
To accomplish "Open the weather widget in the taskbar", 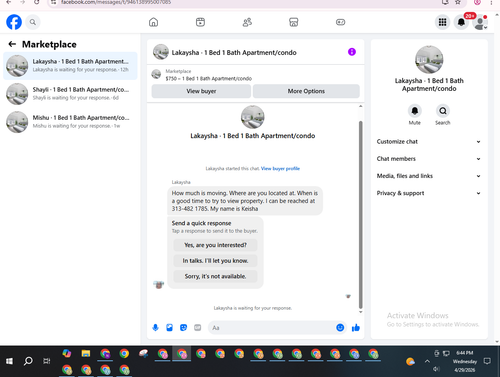I will pos(410,361).
